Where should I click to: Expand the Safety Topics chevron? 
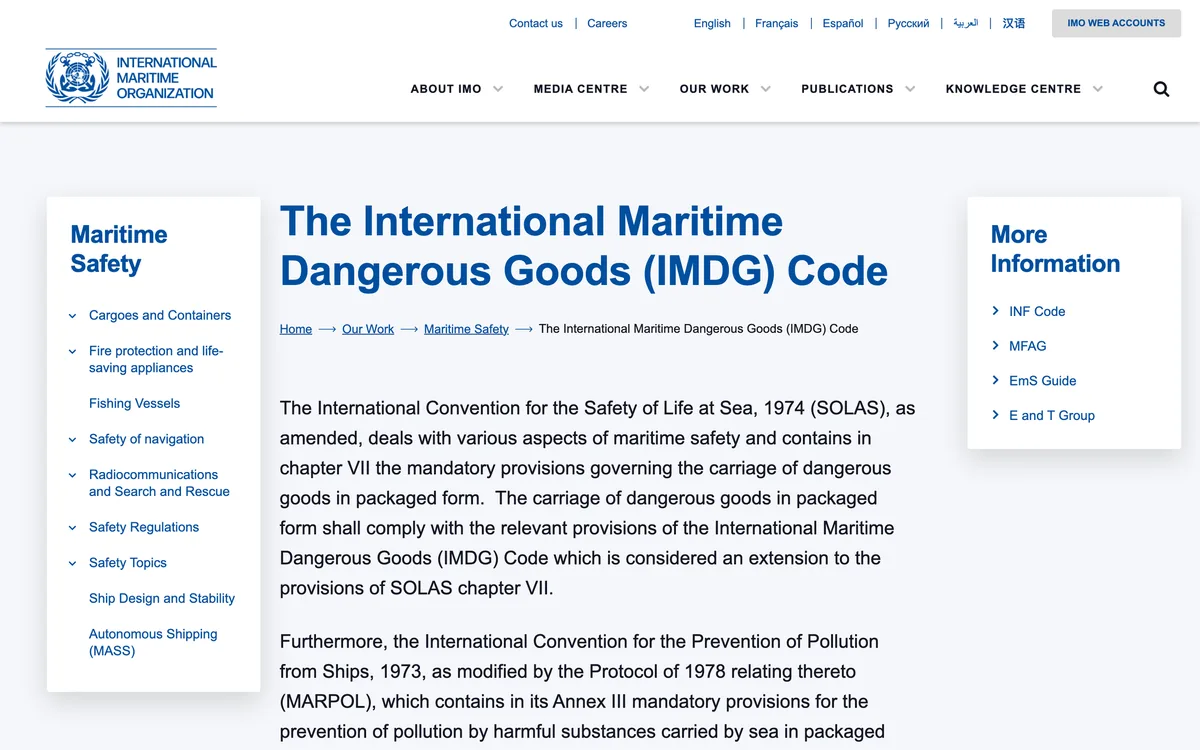[x=72, y=564]
